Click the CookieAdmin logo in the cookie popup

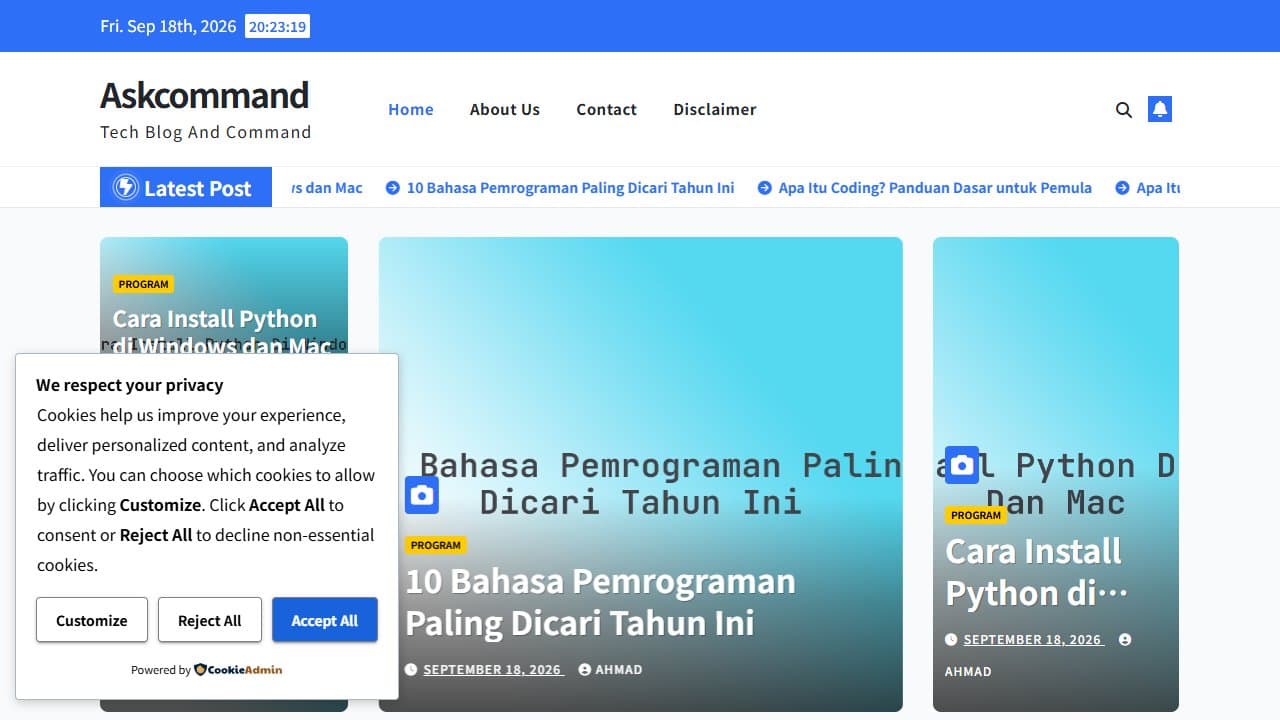click(x=238, y=670)
